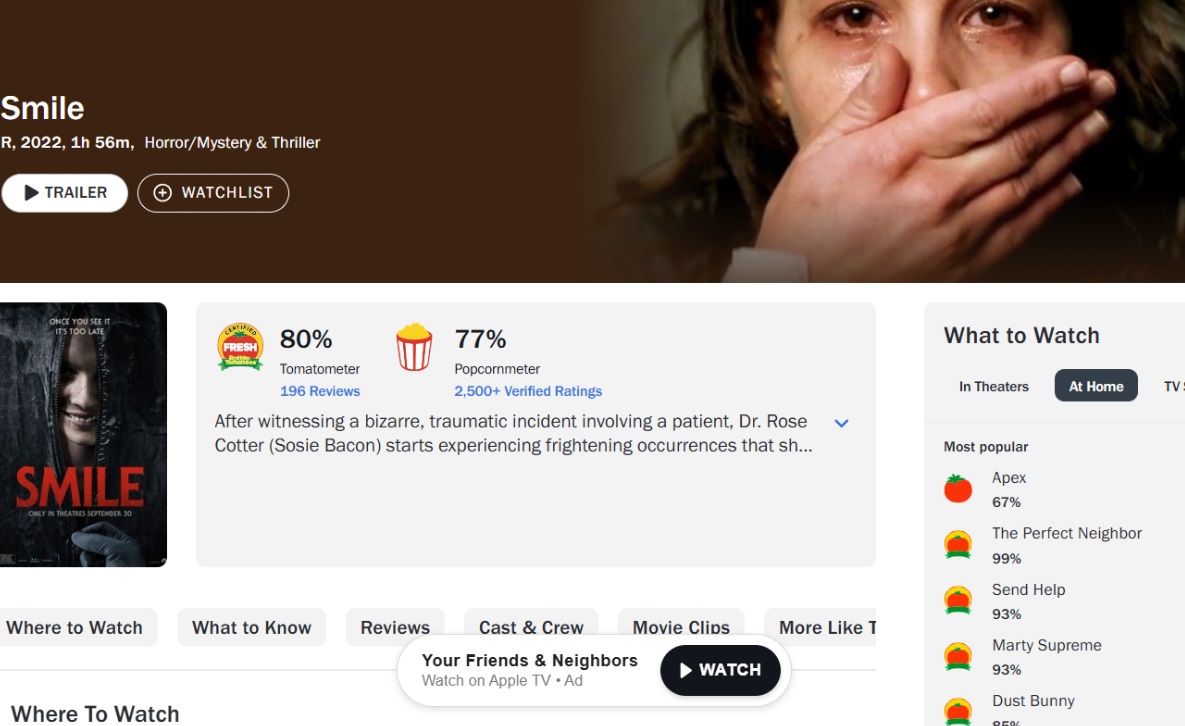The width and height of the screenshot is (1185, 726).
Task: Click the Certified Fresh icon beside Dust Bunny
Action: click(x=958, y=711)
